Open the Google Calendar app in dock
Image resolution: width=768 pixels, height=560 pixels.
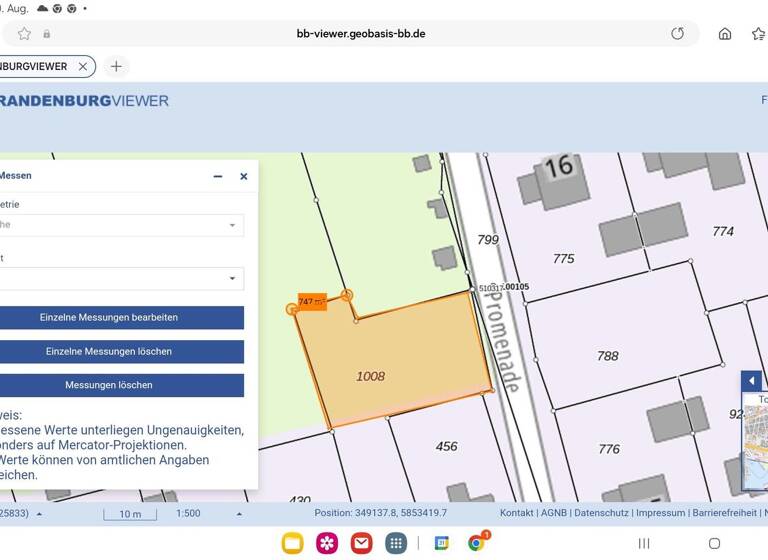point(441,543)
